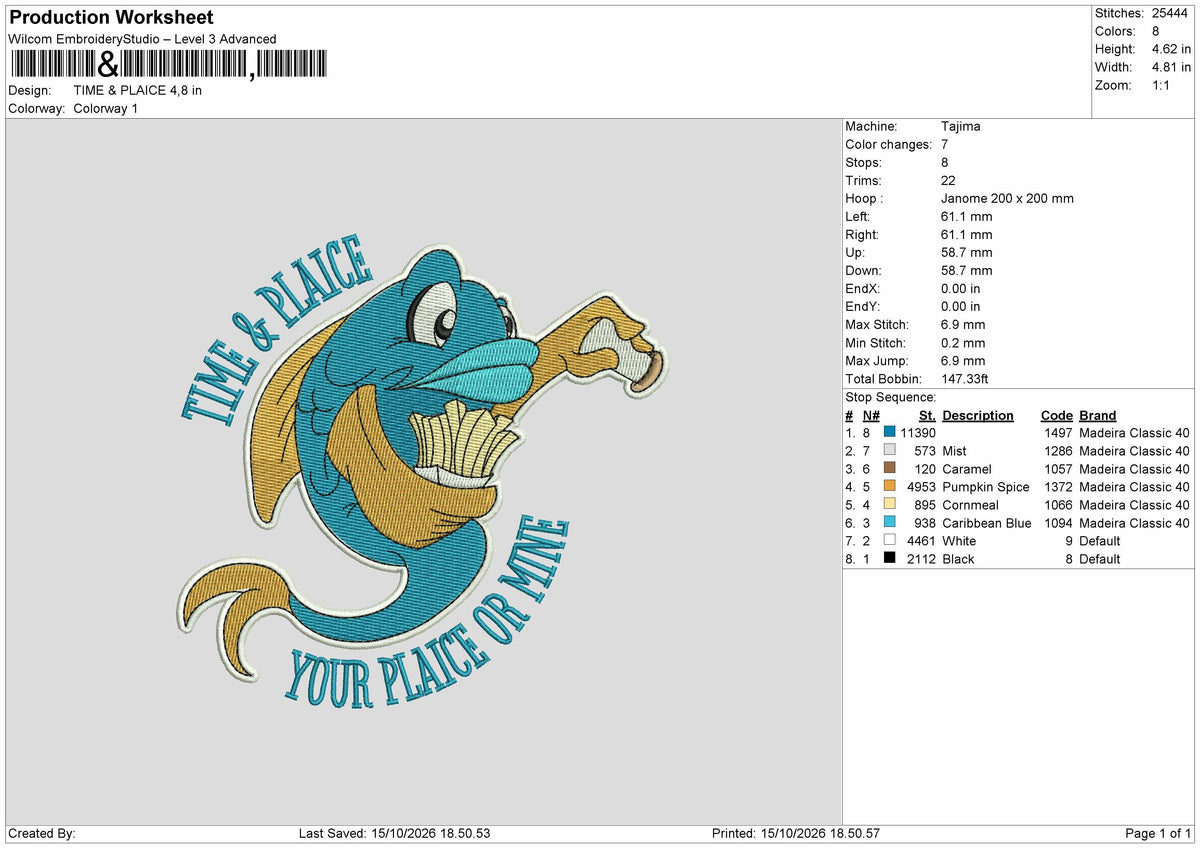Screen dimensions: 1200x848
Task: Click the Caramel color swatch
Action: point(889,469)
